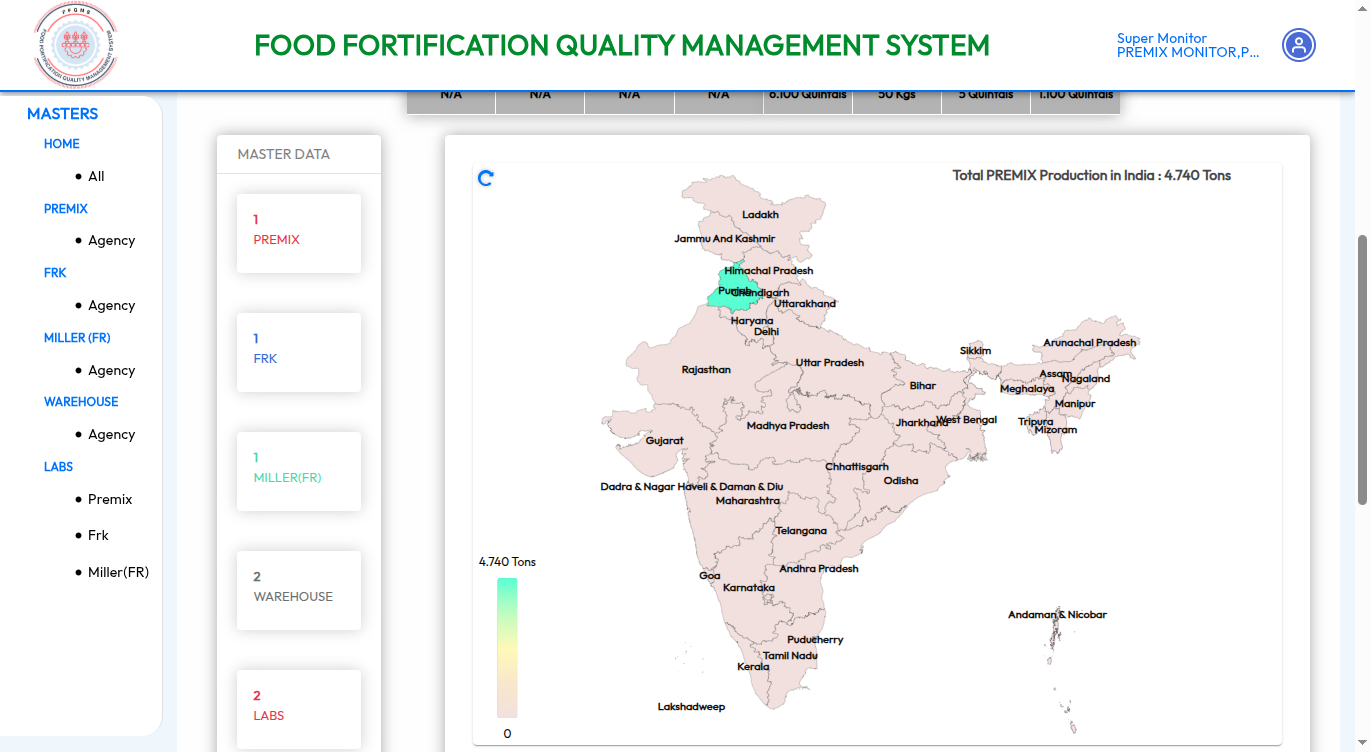Click Super Monitor user name text
1370x752 pixels.
pyautogui.click(x=1161, y=38)
